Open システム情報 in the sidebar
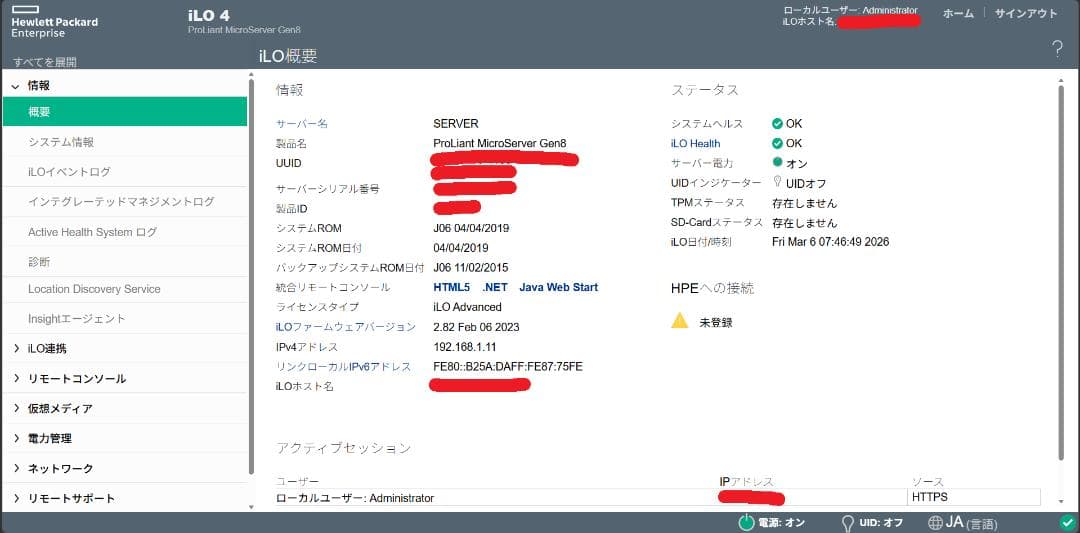This screenshot has height=533, width=1080. (125, 142)
